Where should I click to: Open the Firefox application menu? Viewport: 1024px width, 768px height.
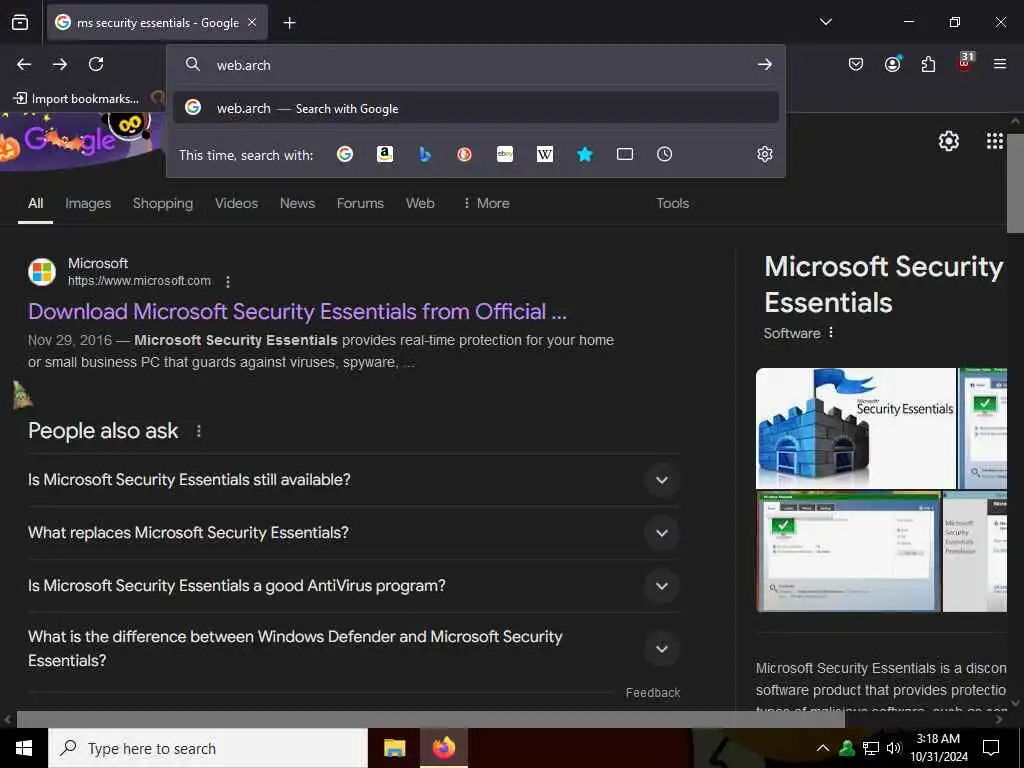[x=1000, y=64]
